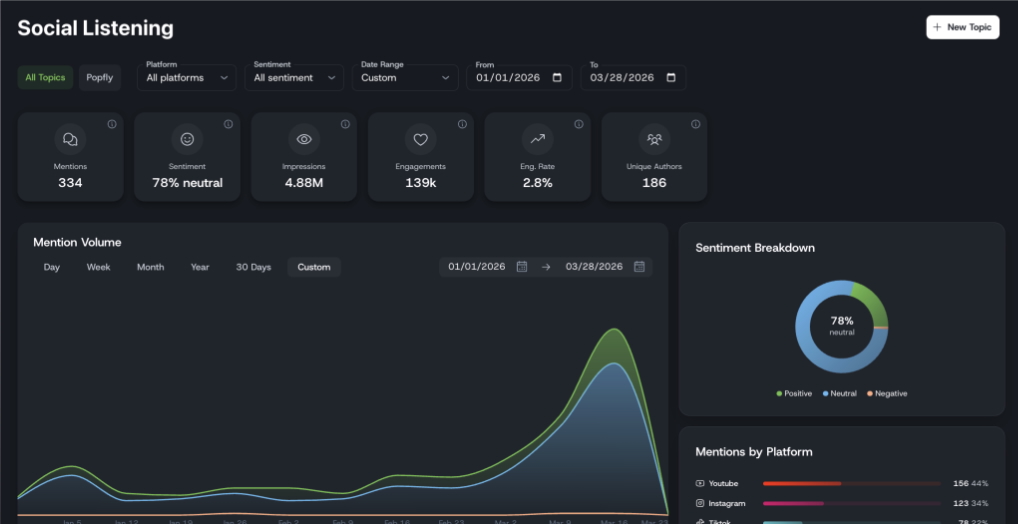Toggle the Positive legend item
Viewport: 1018px width, 524px height.
794,393
